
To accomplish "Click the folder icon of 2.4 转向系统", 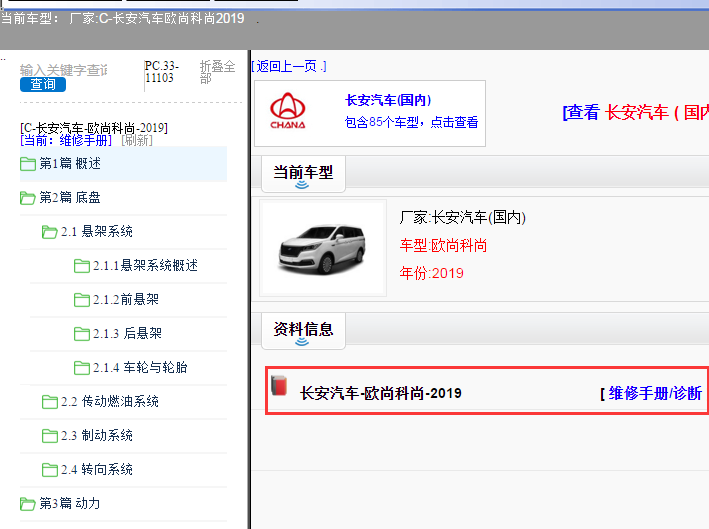I will coord(49,470).
